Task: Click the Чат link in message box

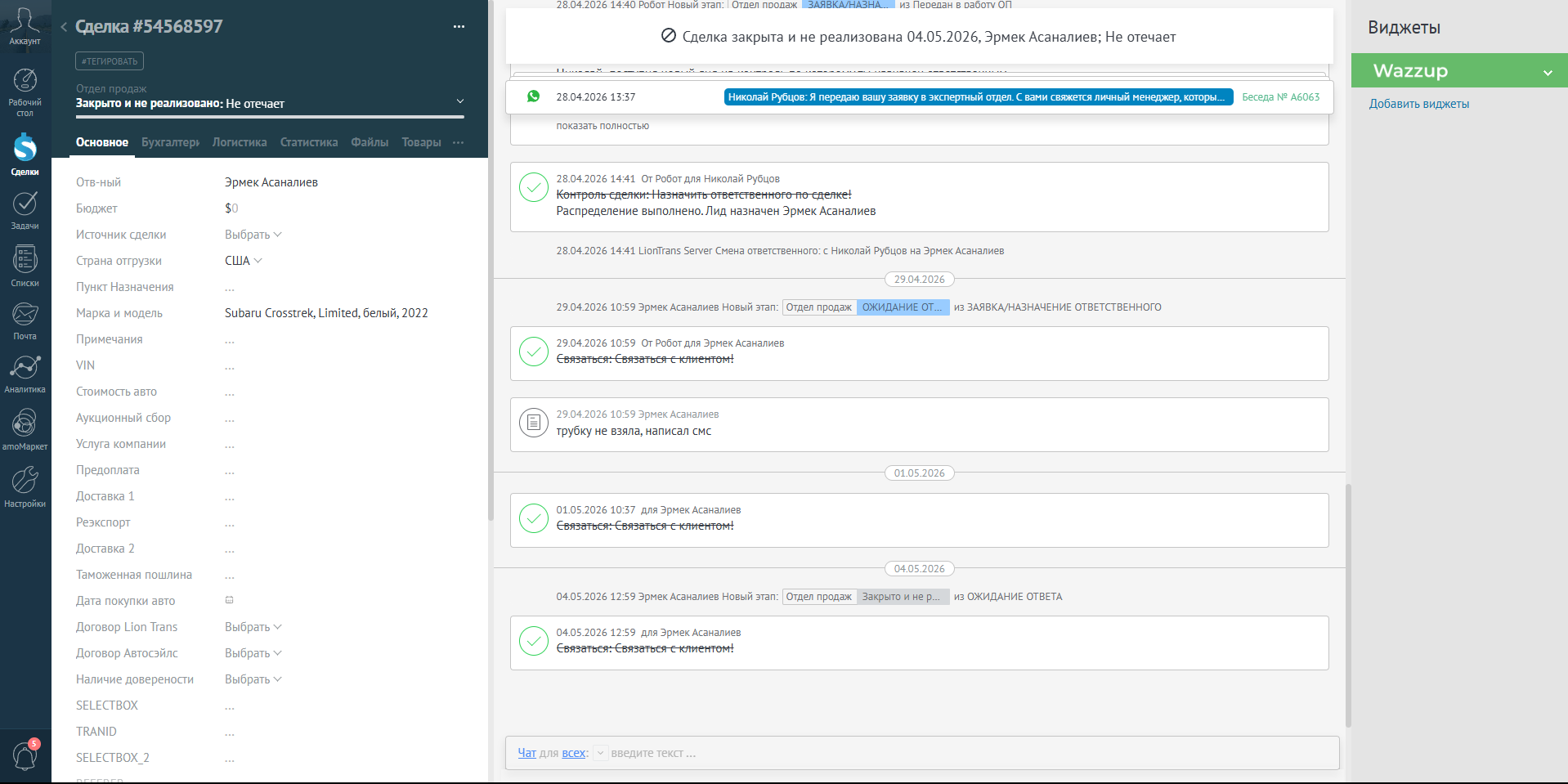Action: click(526, 753)
